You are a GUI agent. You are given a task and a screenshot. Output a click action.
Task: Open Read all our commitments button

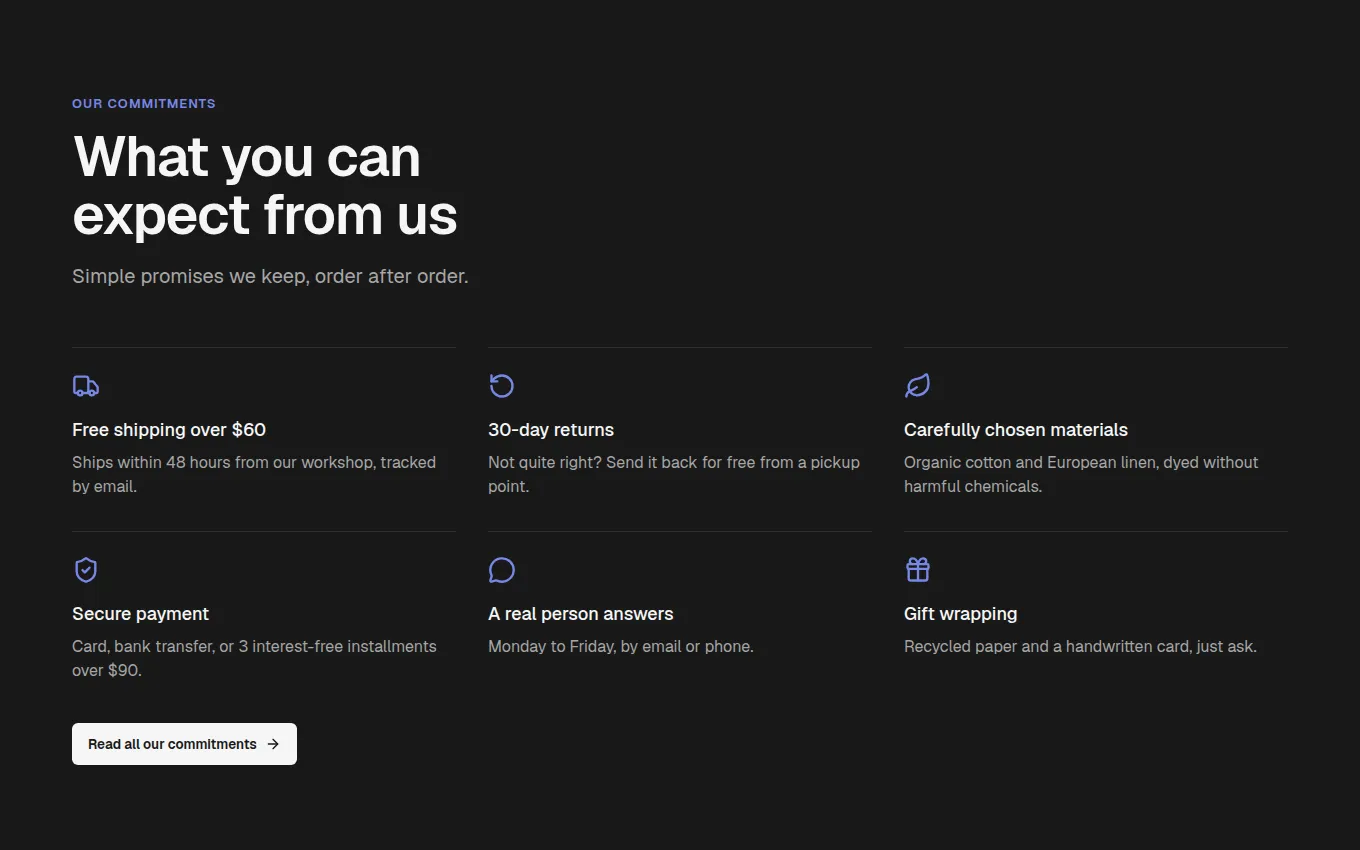pyautogui.click(x=184, y=744)
